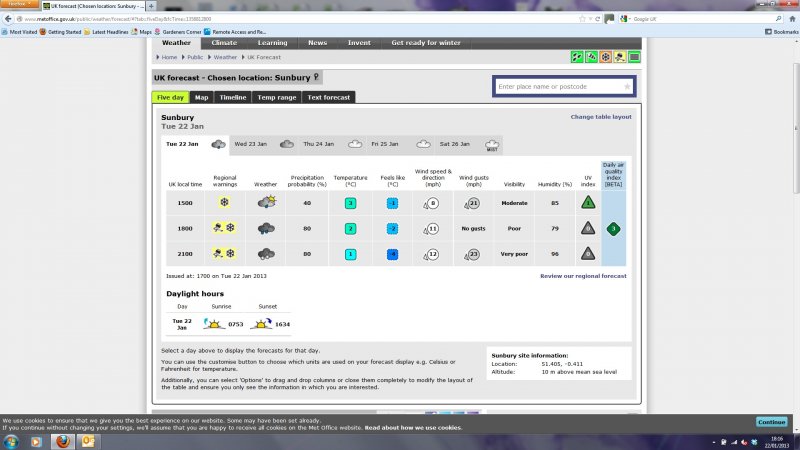Switch to the Temp range tab
800x450 pixels.
click(x=277, y=97)
